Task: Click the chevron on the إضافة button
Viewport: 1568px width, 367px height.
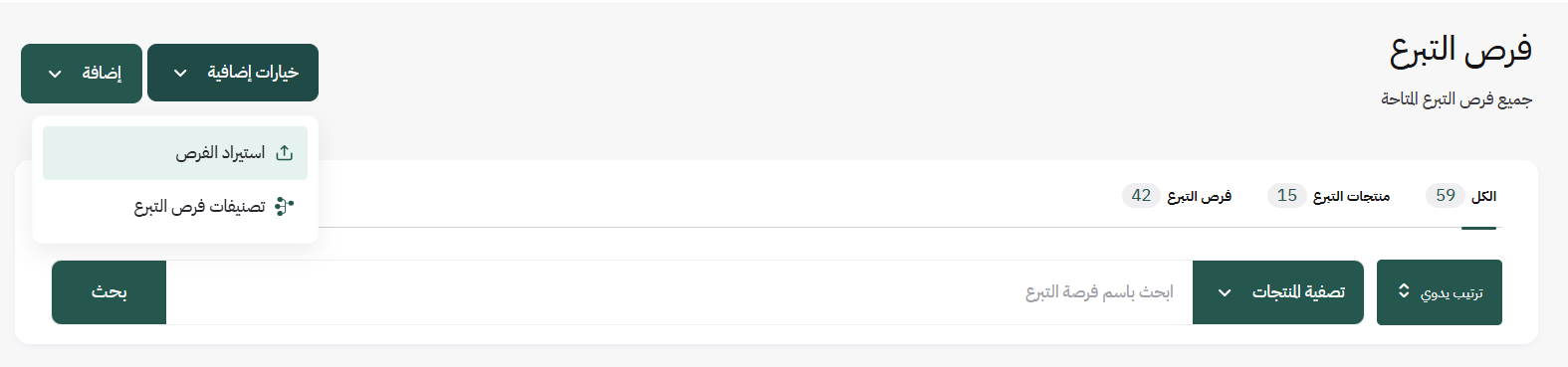Action: pos(55,74)
